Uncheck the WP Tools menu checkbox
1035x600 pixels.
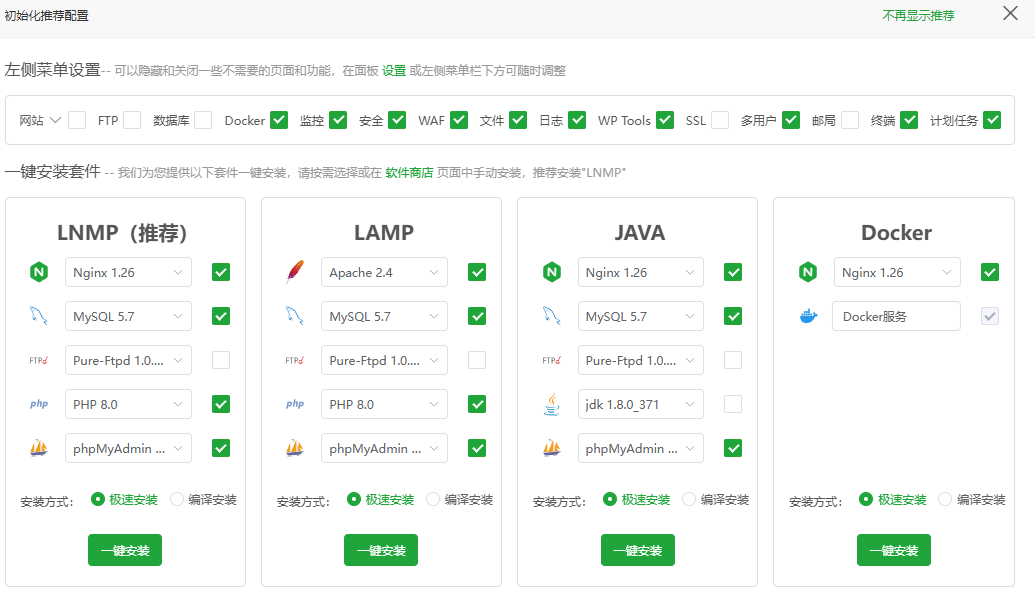[665, 120]
